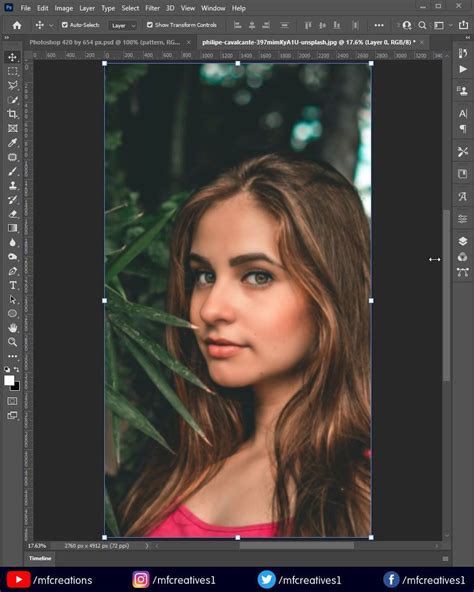Image resolution: width=474 pixels, height=592 pixels.
Task: Expand status bar info arrow
Action: pyautogui.click(x=147, y=546)
